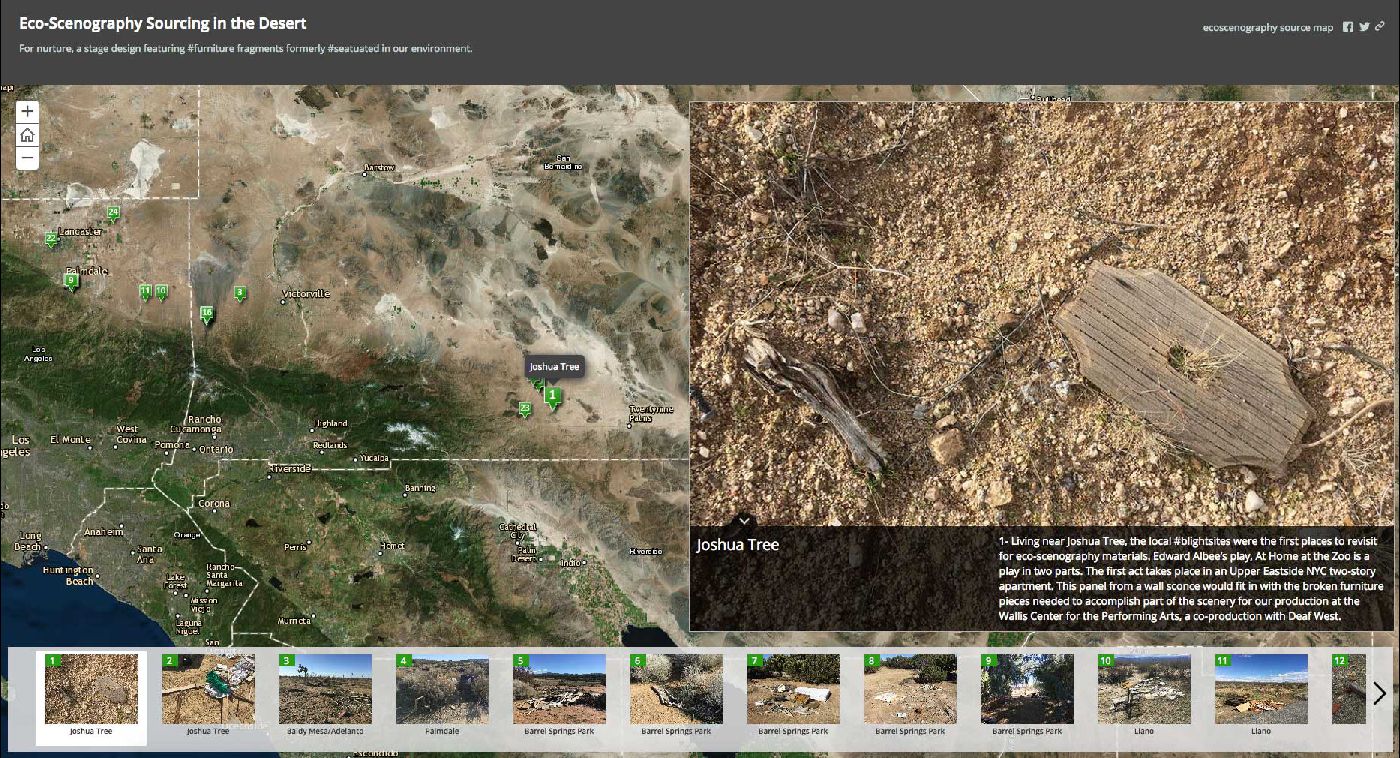Open the ecoscenography source map link
1400x758 pixels.
(x=1267, y=28)
